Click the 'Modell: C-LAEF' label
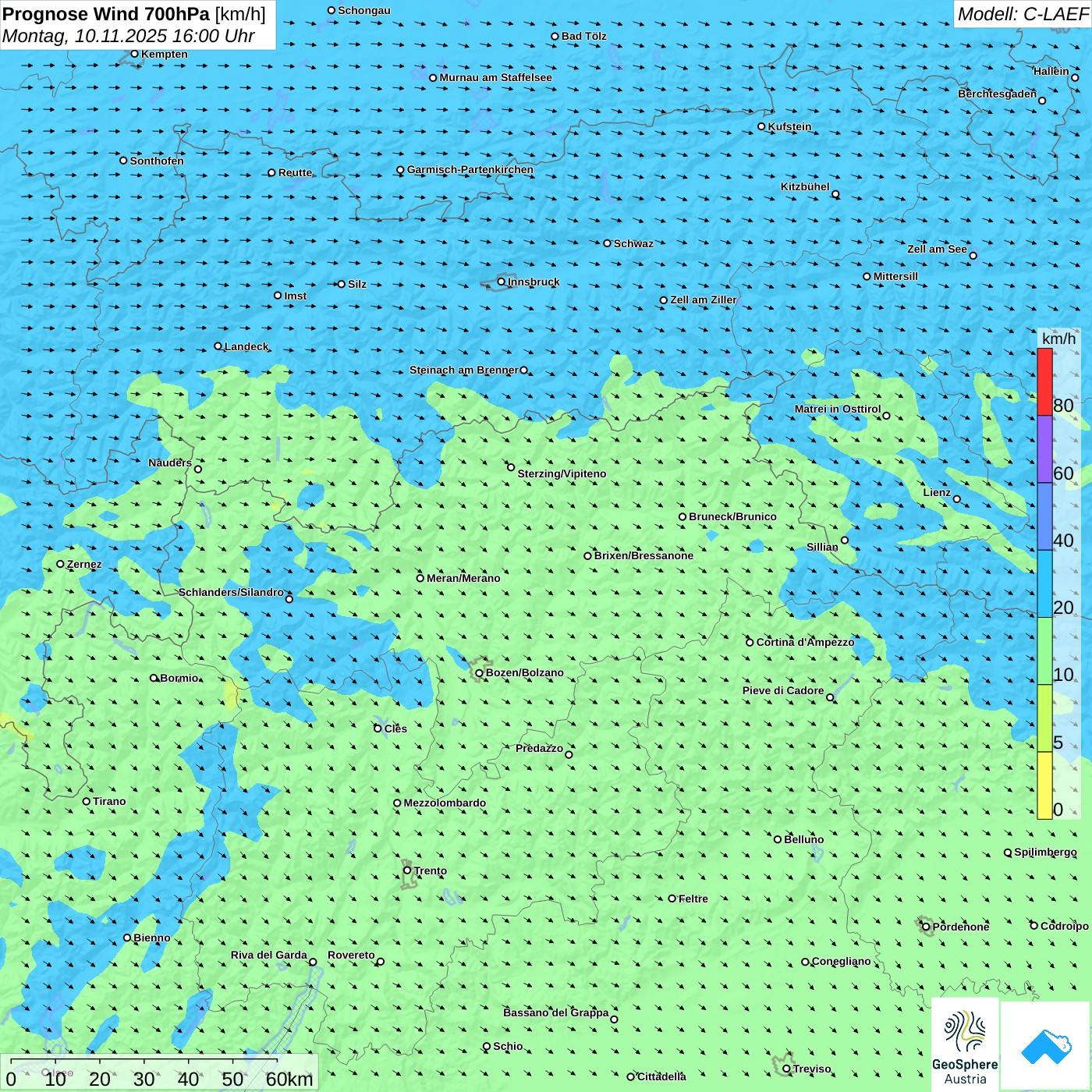1092x1092 pixels. [x=1023, y=14]
